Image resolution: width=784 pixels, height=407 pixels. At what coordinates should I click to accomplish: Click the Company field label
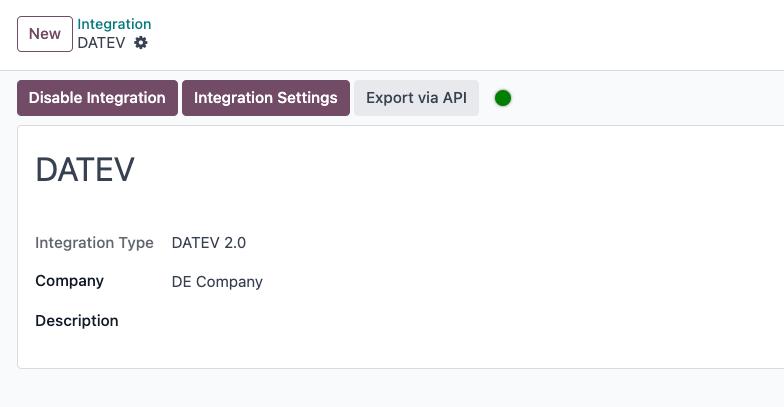click(70, 281)
